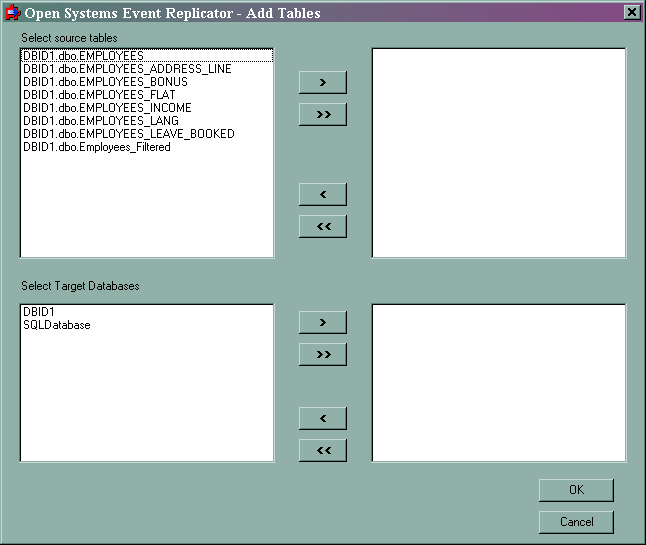Screen dimensions: 646x545
Task: Pick the DBID1.dbo.EMPLOYEES_FLAT entry
Action: coord(99,95)
